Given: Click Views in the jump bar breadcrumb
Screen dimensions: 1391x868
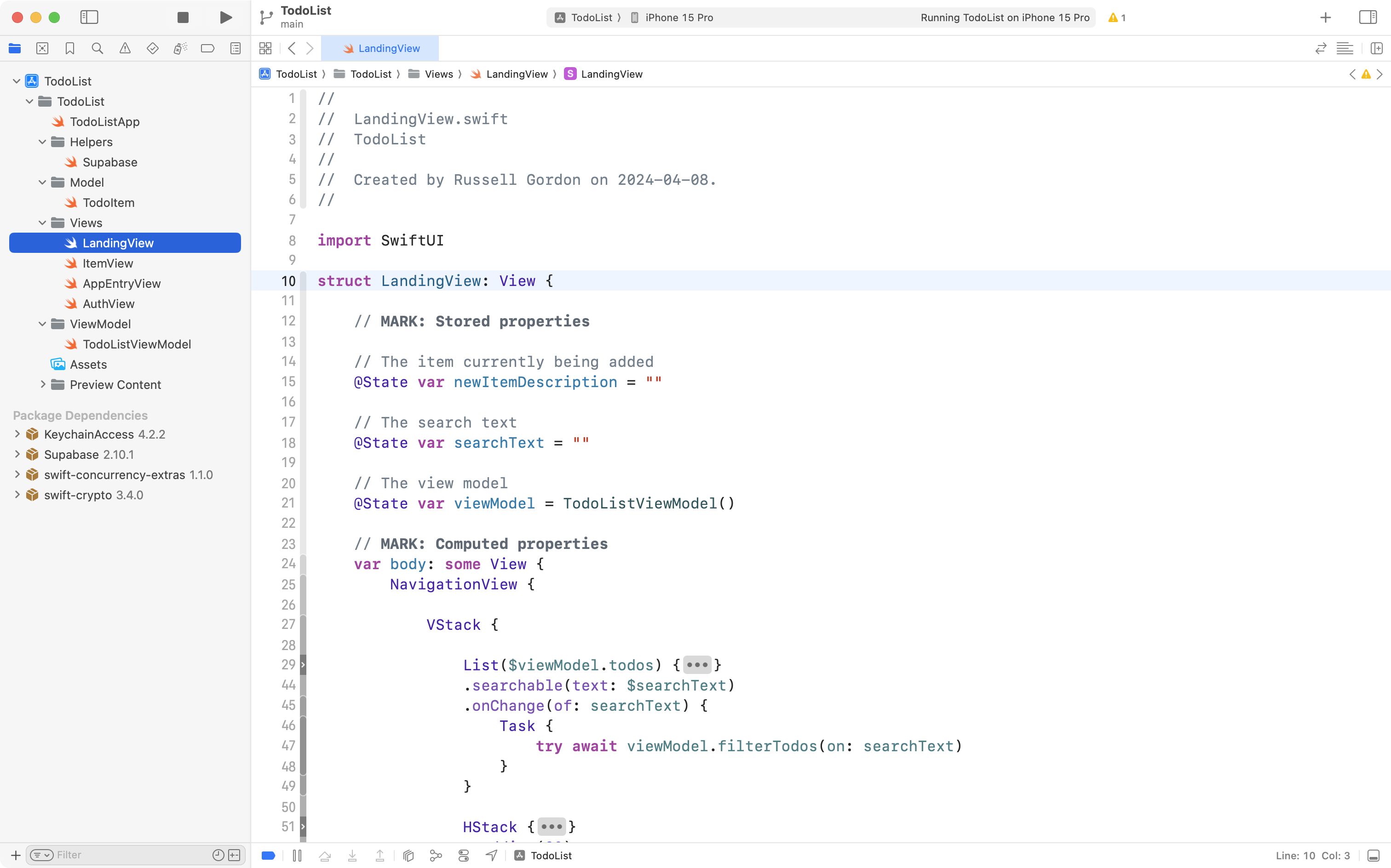Looking at the screenshot, I should tap(439, 74).
